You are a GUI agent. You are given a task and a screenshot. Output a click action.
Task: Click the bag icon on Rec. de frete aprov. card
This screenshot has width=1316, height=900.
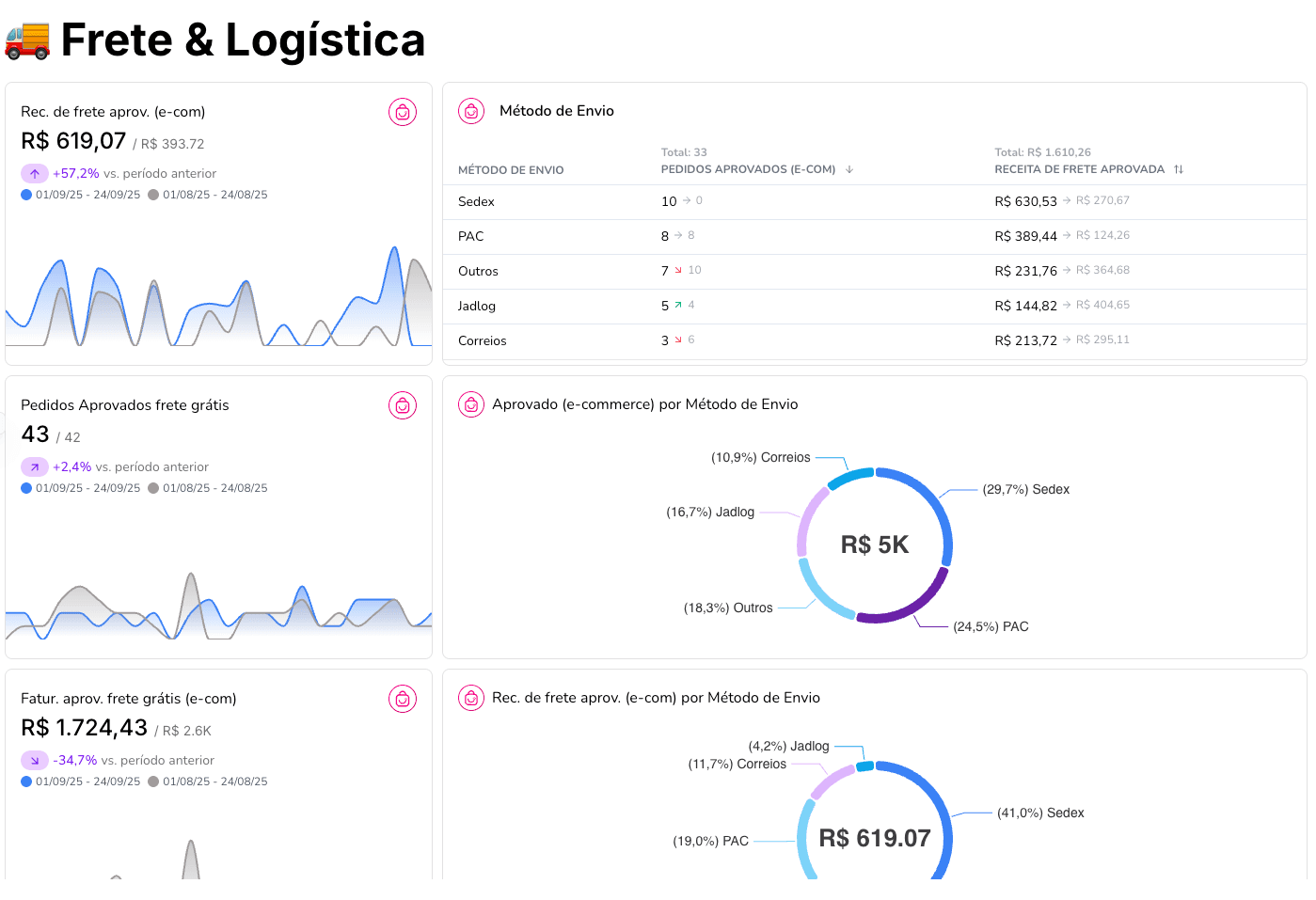point(403,112)
